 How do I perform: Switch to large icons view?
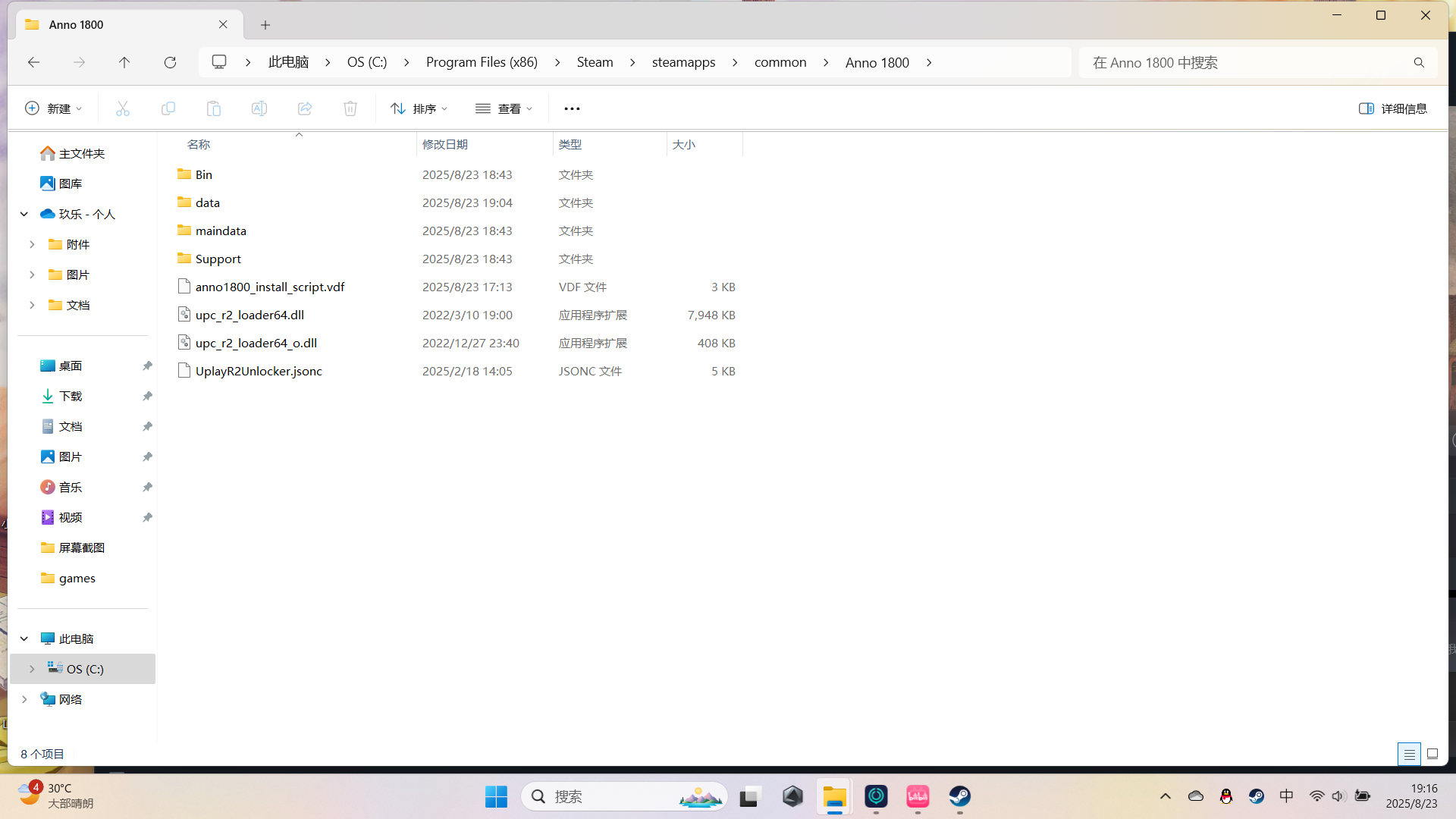1432,754
